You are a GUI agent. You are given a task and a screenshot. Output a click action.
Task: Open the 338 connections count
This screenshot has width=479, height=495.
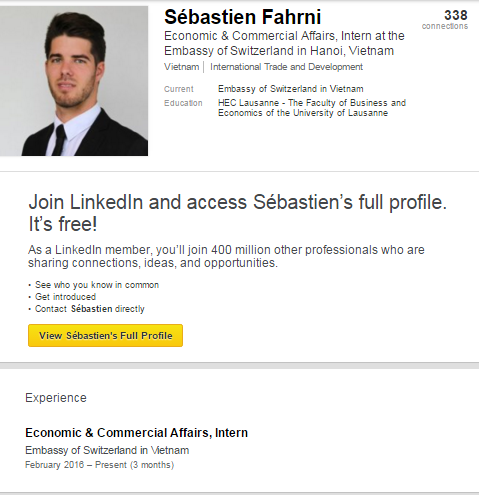tap(456, 15)
